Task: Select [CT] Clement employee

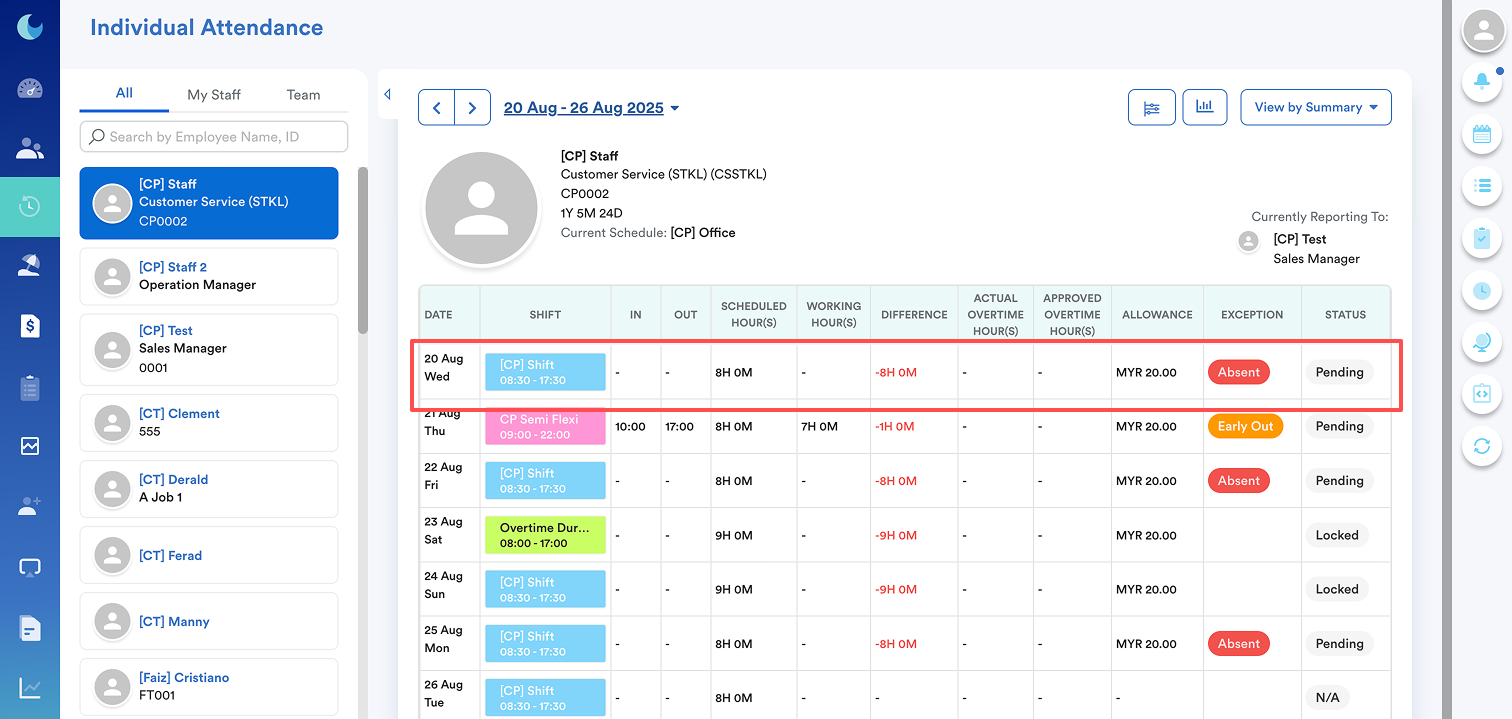Action: click(209, 422)
